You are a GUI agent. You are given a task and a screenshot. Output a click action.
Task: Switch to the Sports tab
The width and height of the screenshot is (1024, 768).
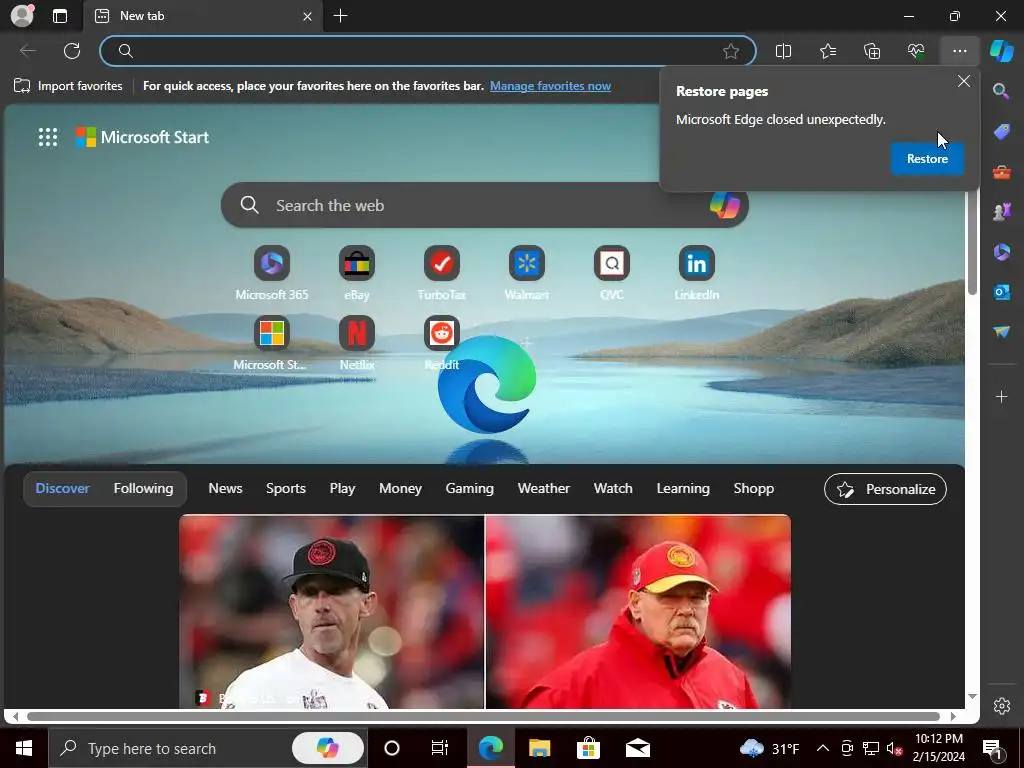pyautogui.click(x=285, y=488)
